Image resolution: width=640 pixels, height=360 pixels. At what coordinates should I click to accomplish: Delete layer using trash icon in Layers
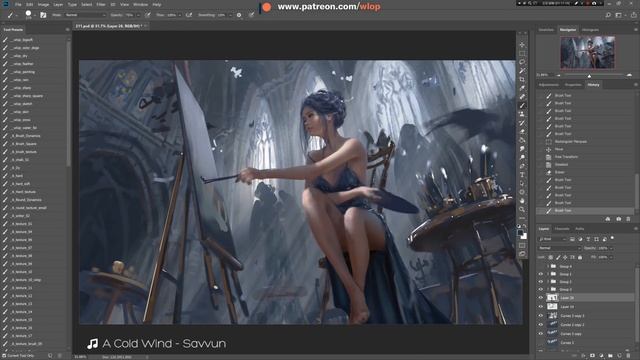point(629,356)
